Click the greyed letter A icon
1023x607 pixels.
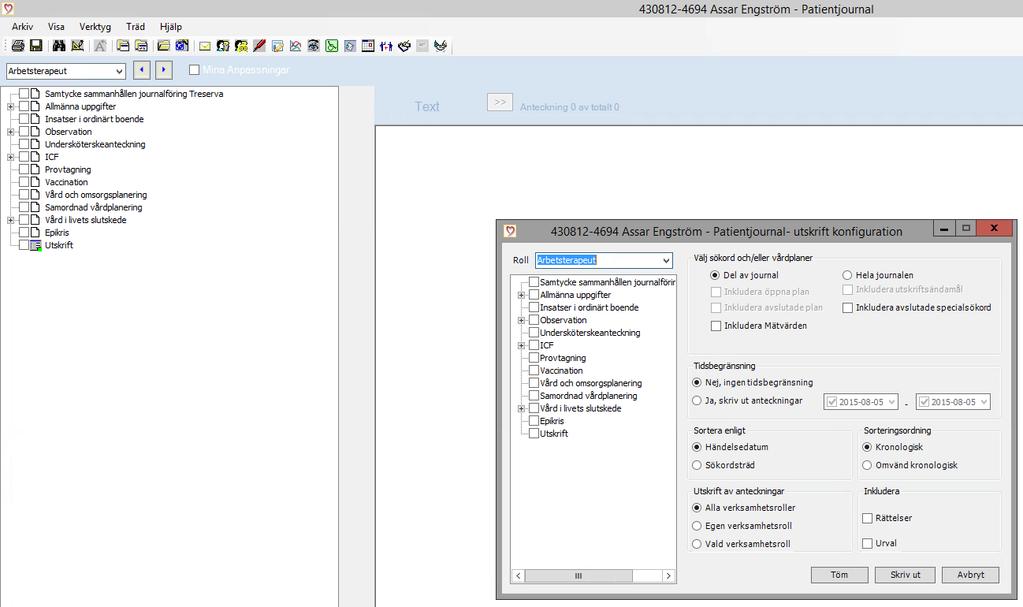coord(100,46)
